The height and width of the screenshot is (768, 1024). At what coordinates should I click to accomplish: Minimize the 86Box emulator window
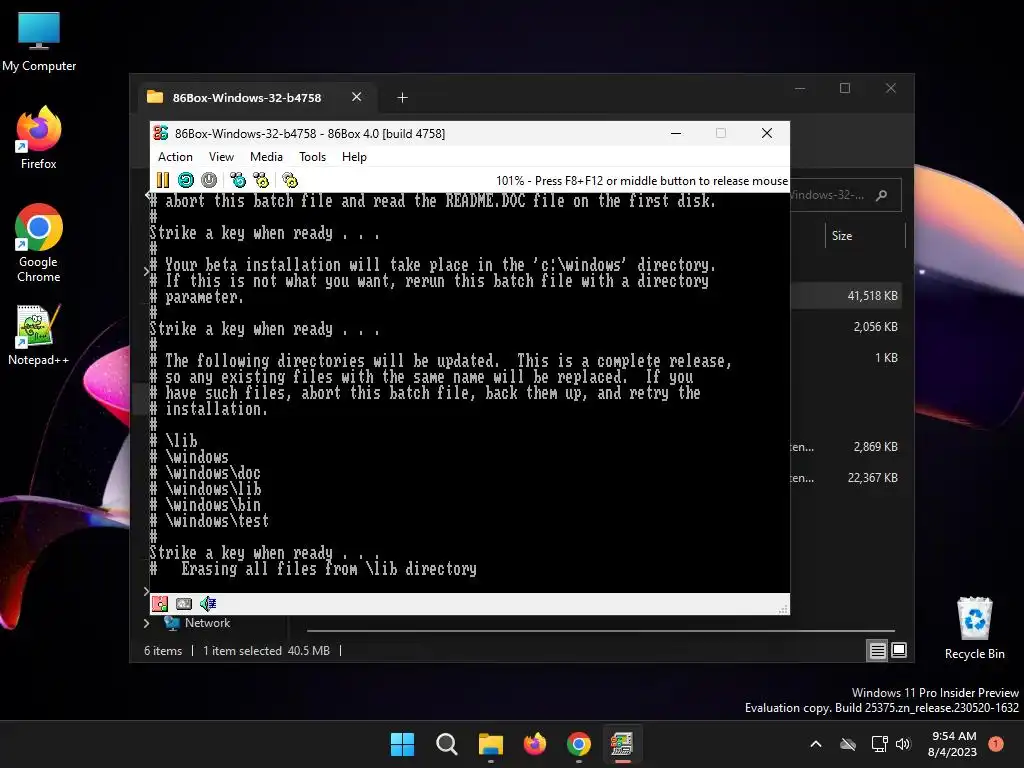tap(676, 133)
